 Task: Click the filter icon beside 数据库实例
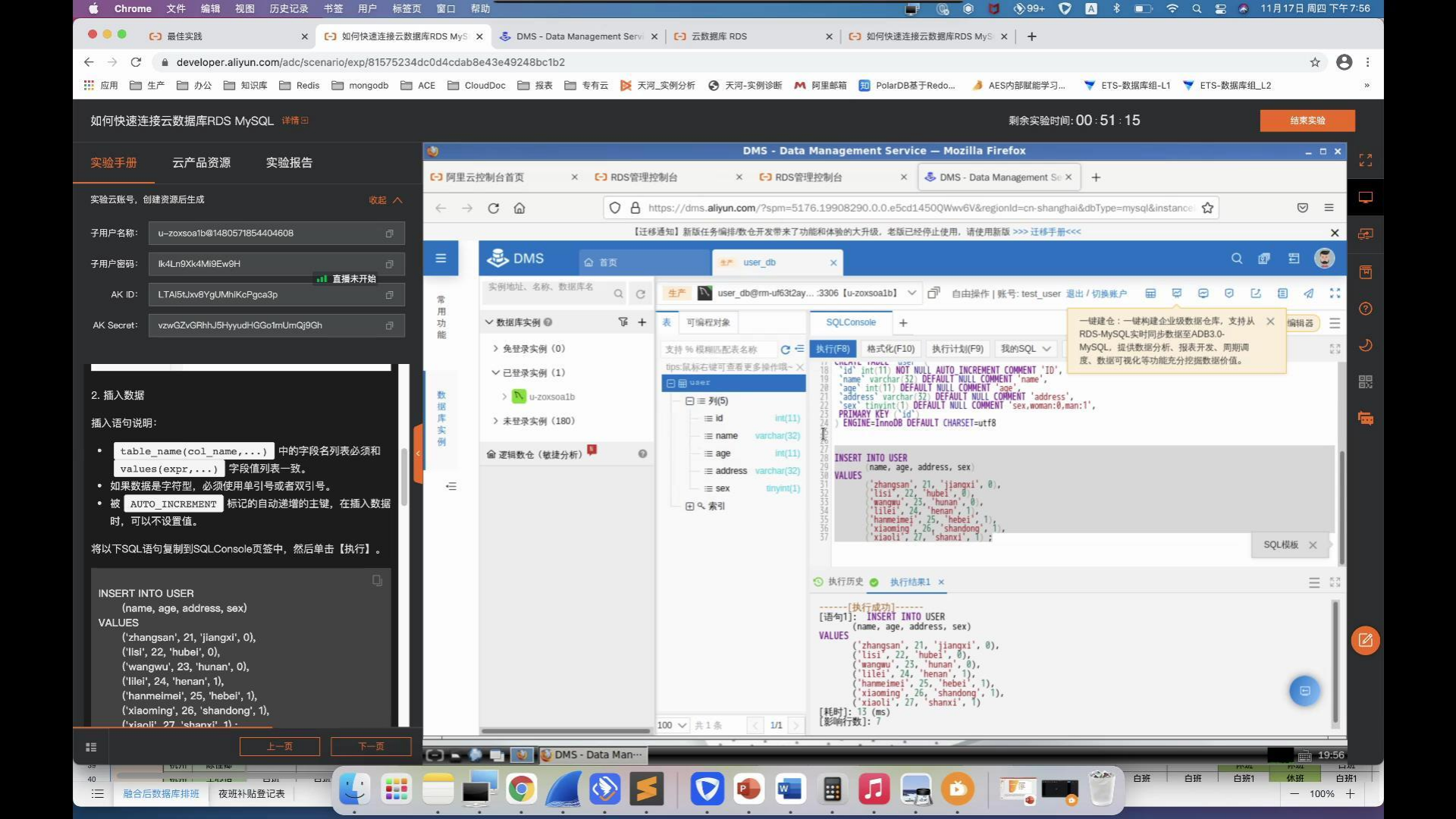click(x=623, y=322)
